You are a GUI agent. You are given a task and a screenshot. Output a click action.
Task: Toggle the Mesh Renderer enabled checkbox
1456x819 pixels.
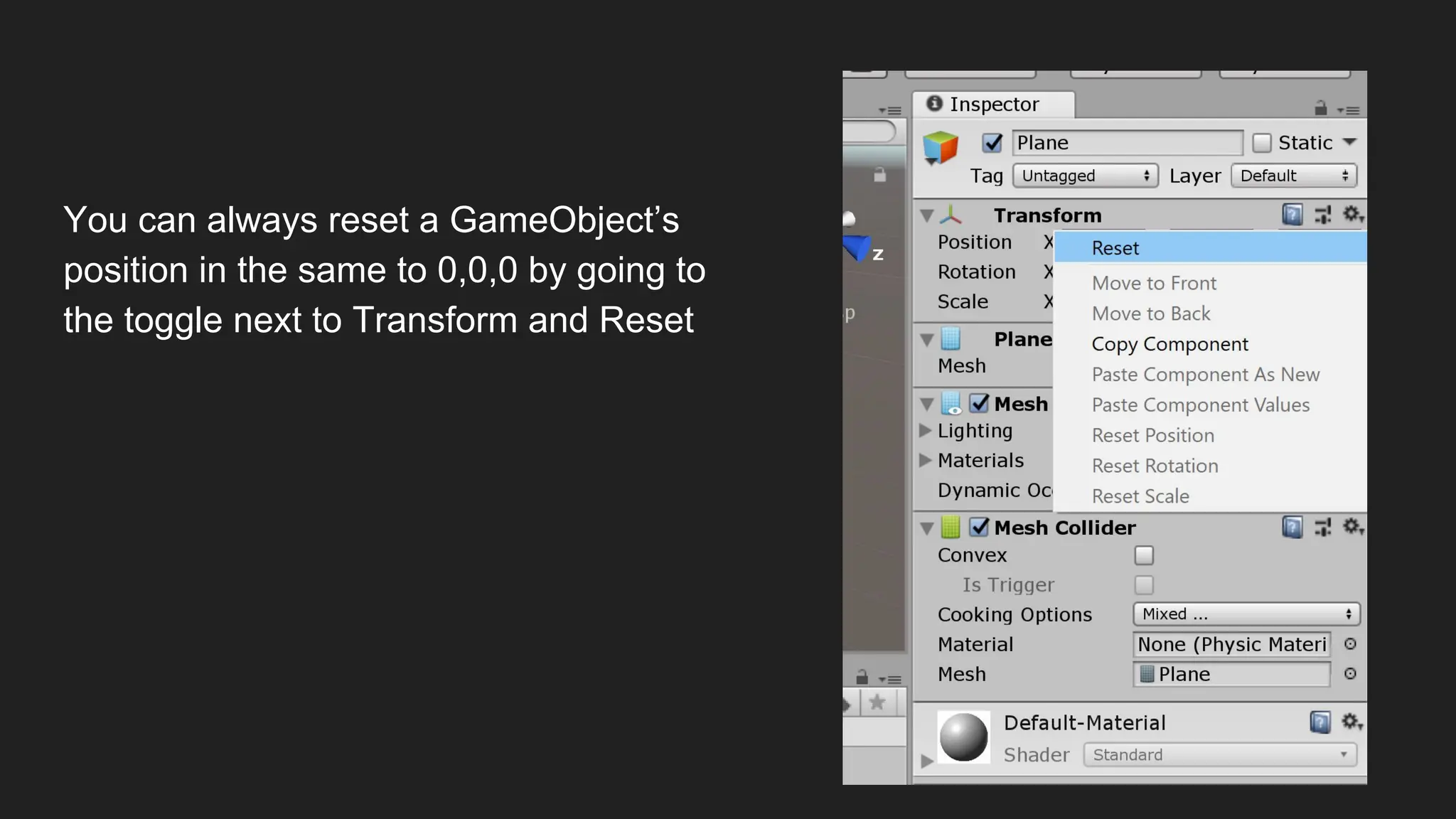(x=979, y=404)
